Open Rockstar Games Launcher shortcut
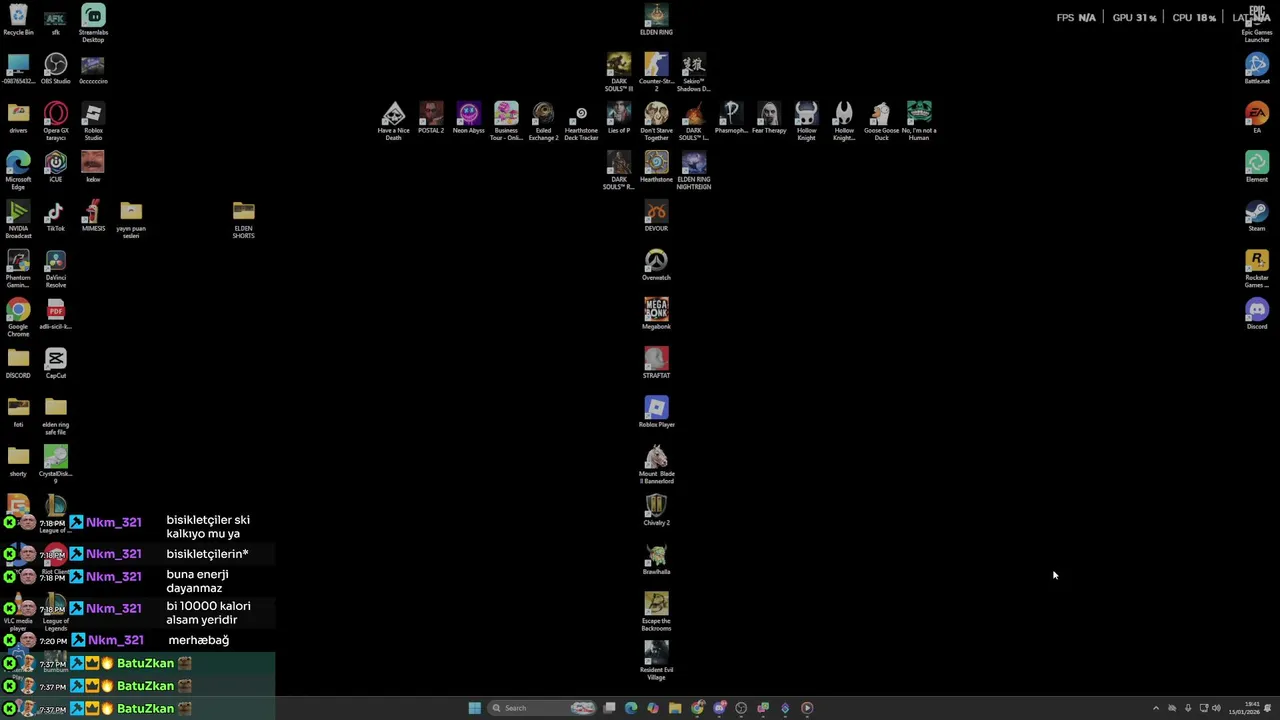This screenshot has width=1280, height=720. coord(1257,269)
